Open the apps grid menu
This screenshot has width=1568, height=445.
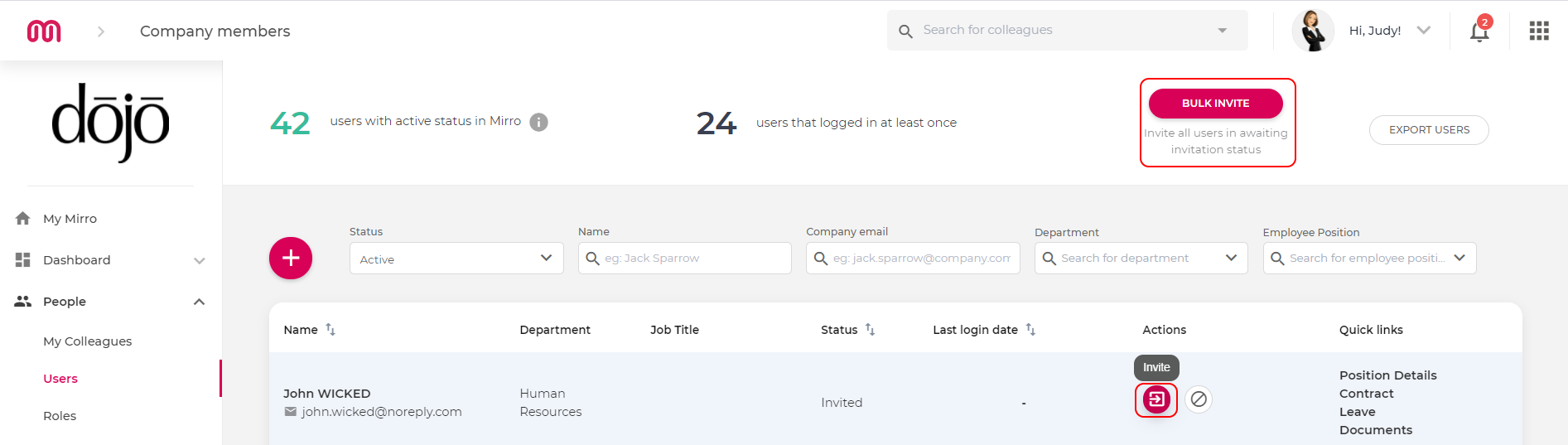(x=1539, y=31)
